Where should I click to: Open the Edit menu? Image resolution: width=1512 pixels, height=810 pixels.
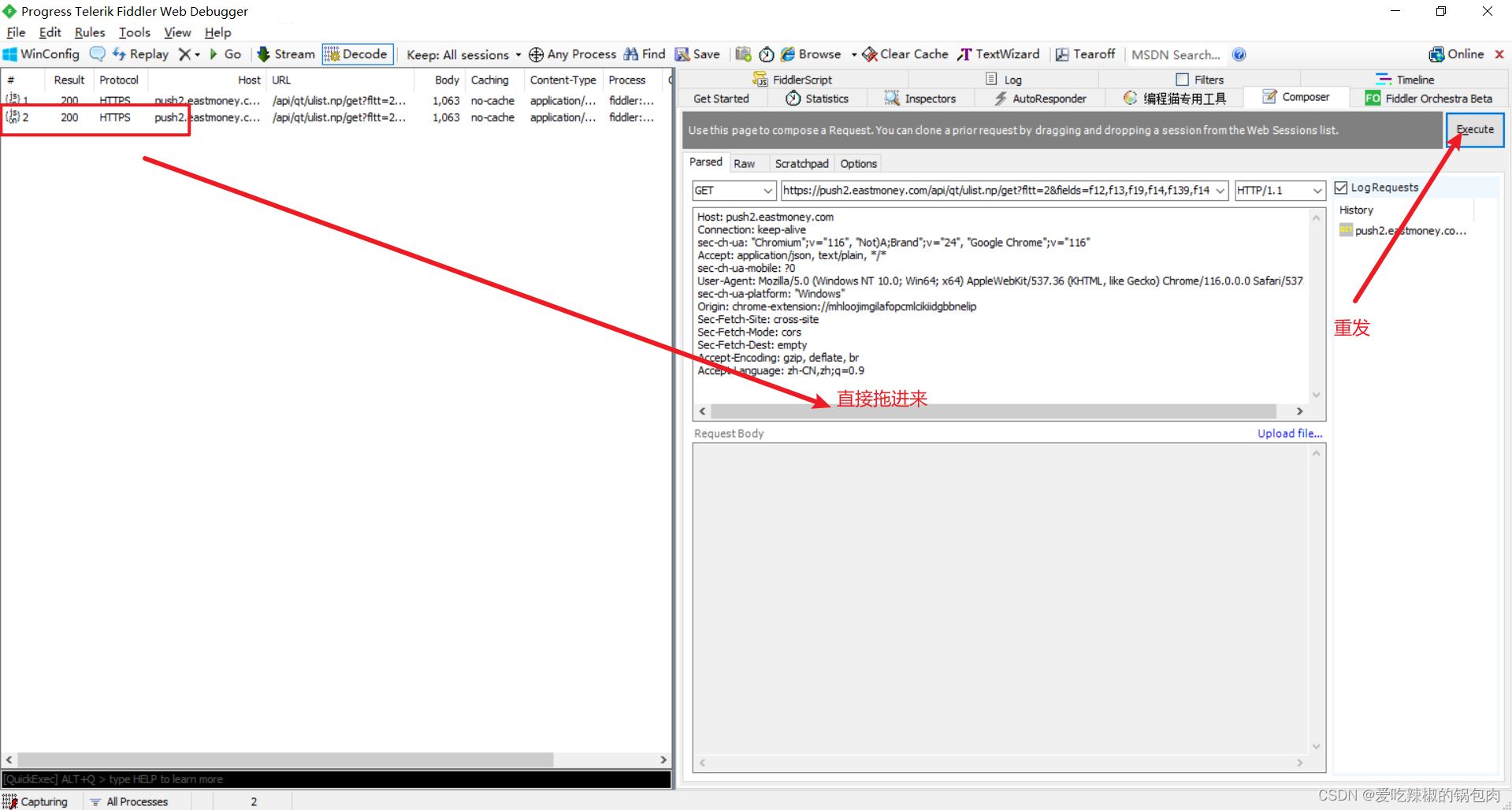point(50,32)
